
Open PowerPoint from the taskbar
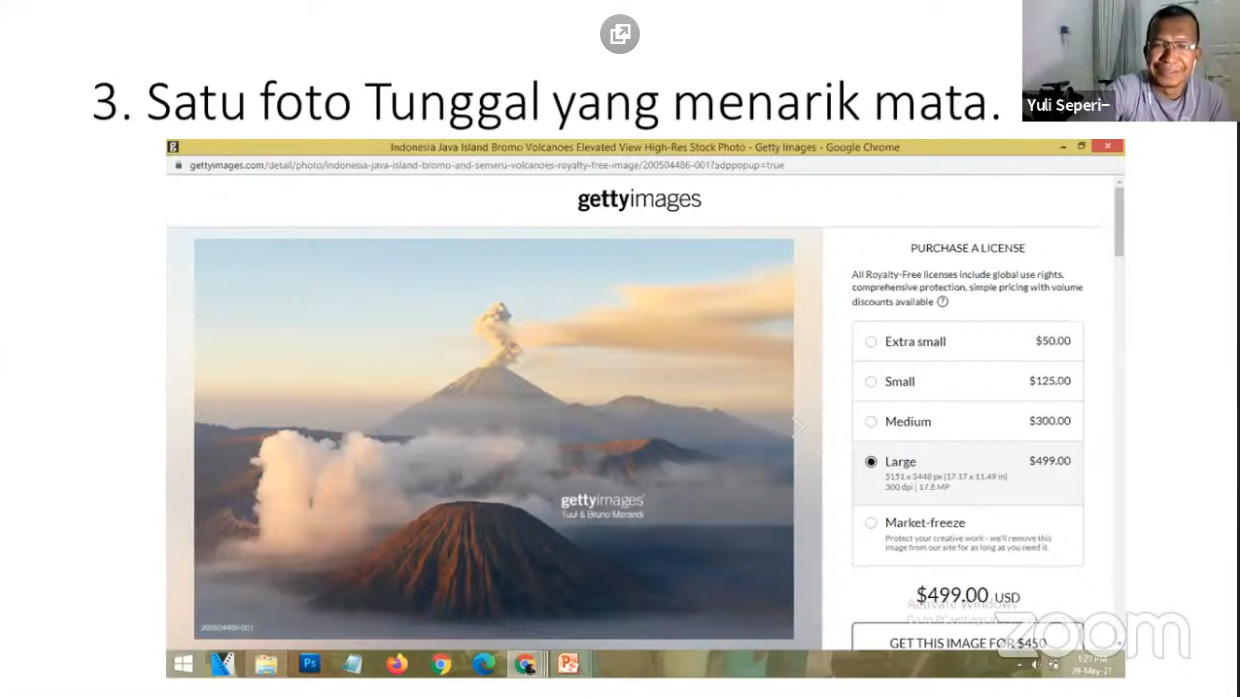coord(568,664)
